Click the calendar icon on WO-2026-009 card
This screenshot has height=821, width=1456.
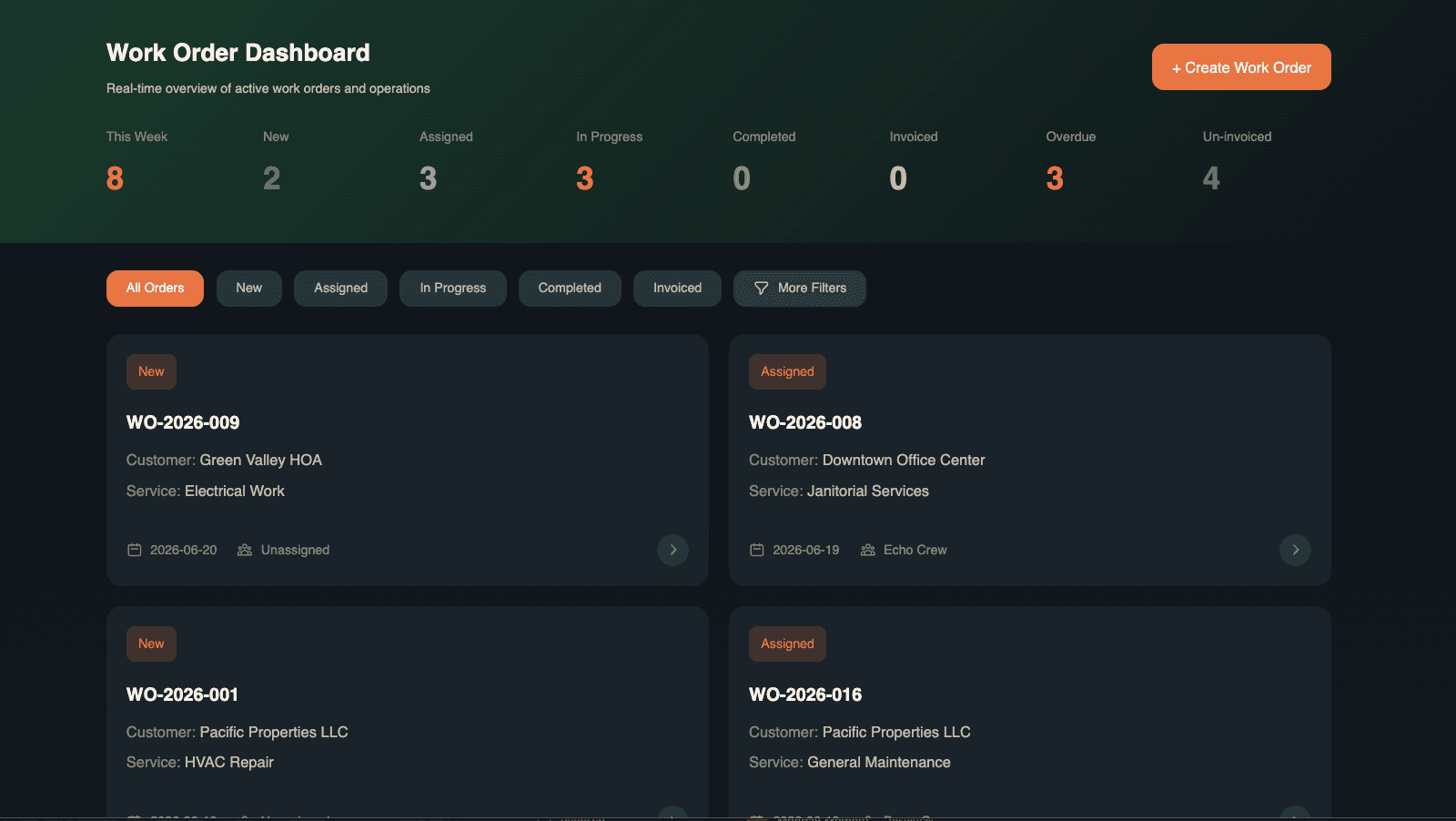point(134,550)
